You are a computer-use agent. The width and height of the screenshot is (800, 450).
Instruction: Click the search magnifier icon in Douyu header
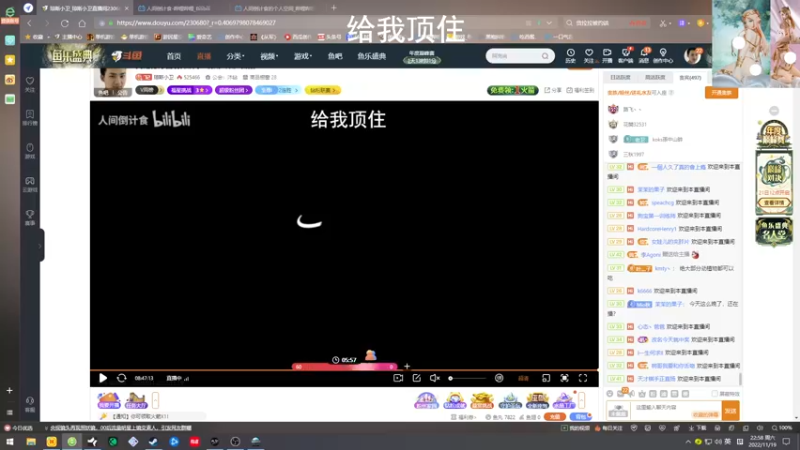(x=545, y=56)
